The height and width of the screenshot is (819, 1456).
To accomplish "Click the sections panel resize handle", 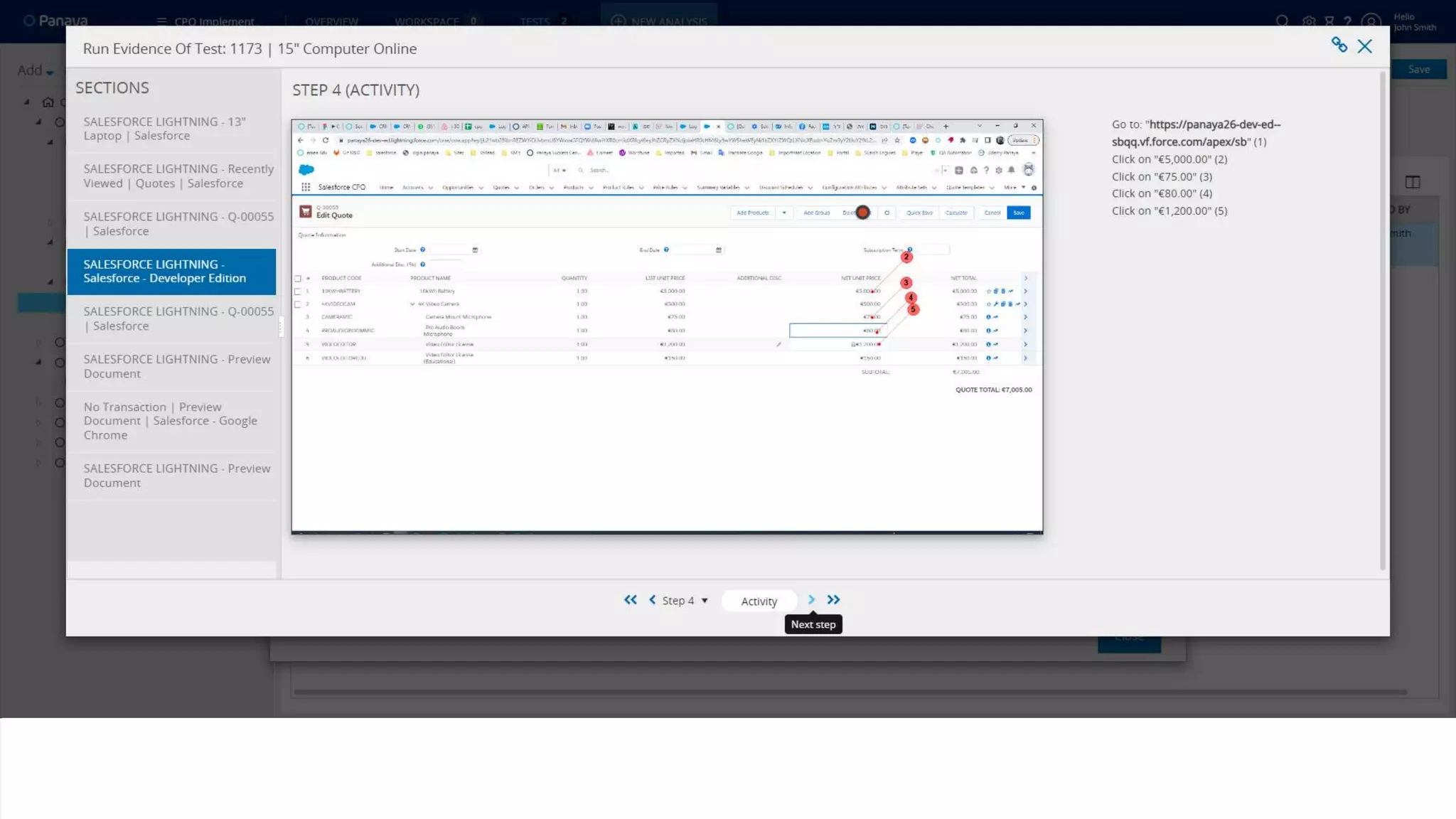I will pyautogui.click(x=280, y=326).
